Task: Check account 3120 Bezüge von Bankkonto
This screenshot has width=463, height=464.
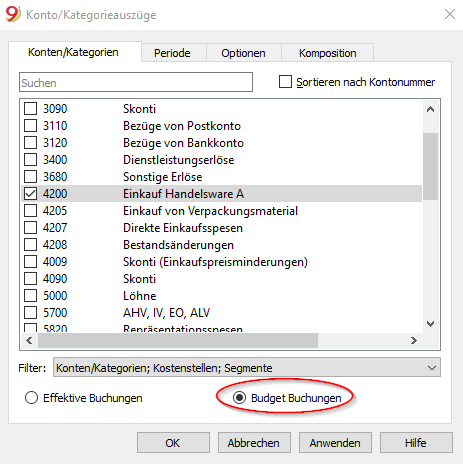Action: (30, 143)
